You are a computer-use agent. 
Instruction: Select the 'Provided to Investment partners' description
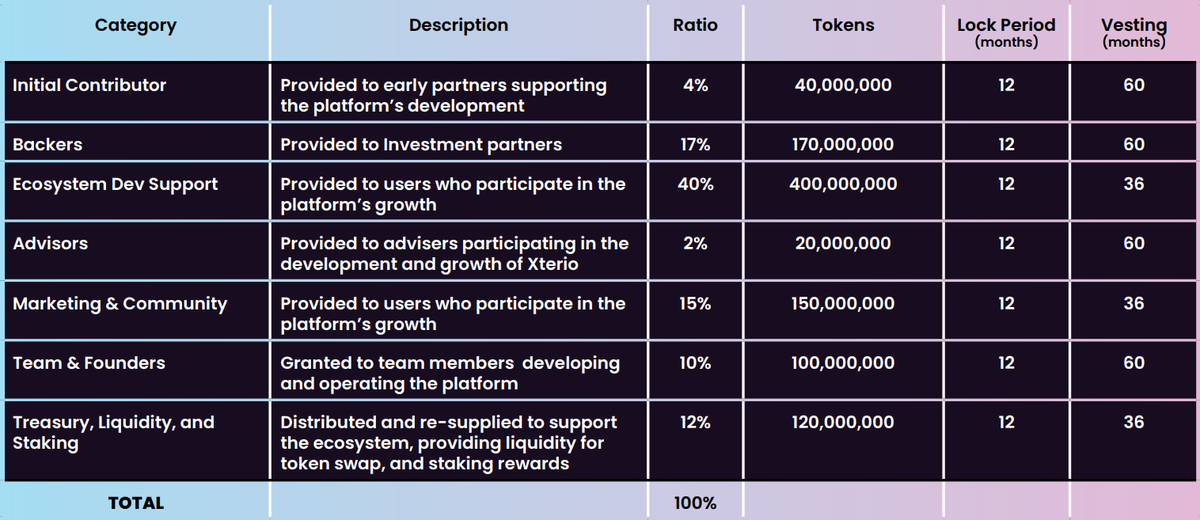421,145
